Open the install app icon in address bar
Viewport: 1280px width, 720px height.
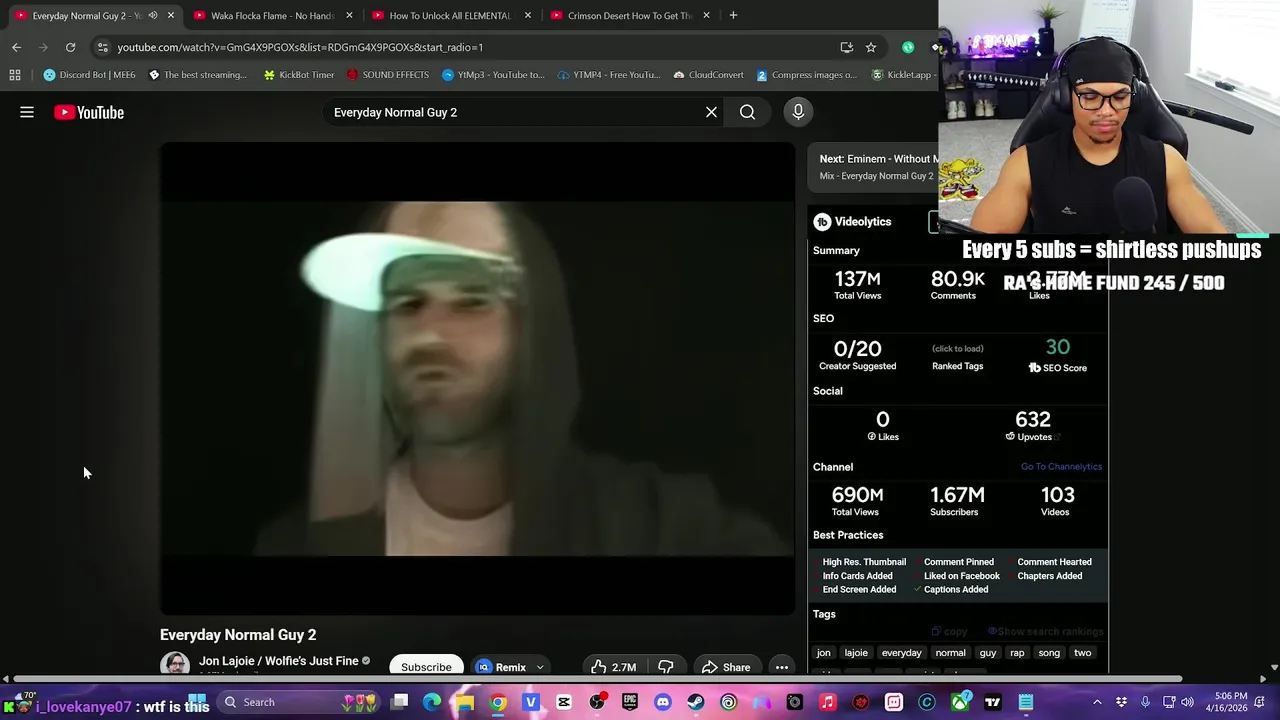click(847, 47)
